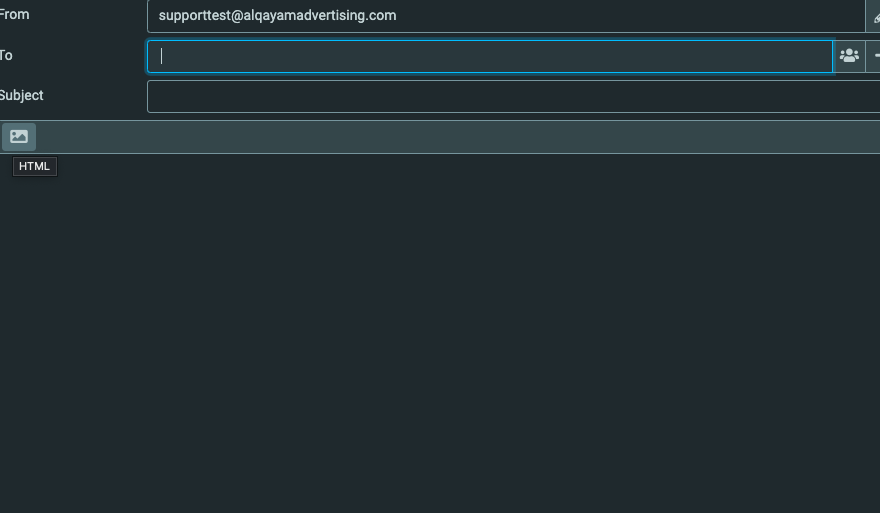The height and width of the screenshot is (513, 880).
Task: Place cursor at text caret in To field
Action: [x=162, y=56]
